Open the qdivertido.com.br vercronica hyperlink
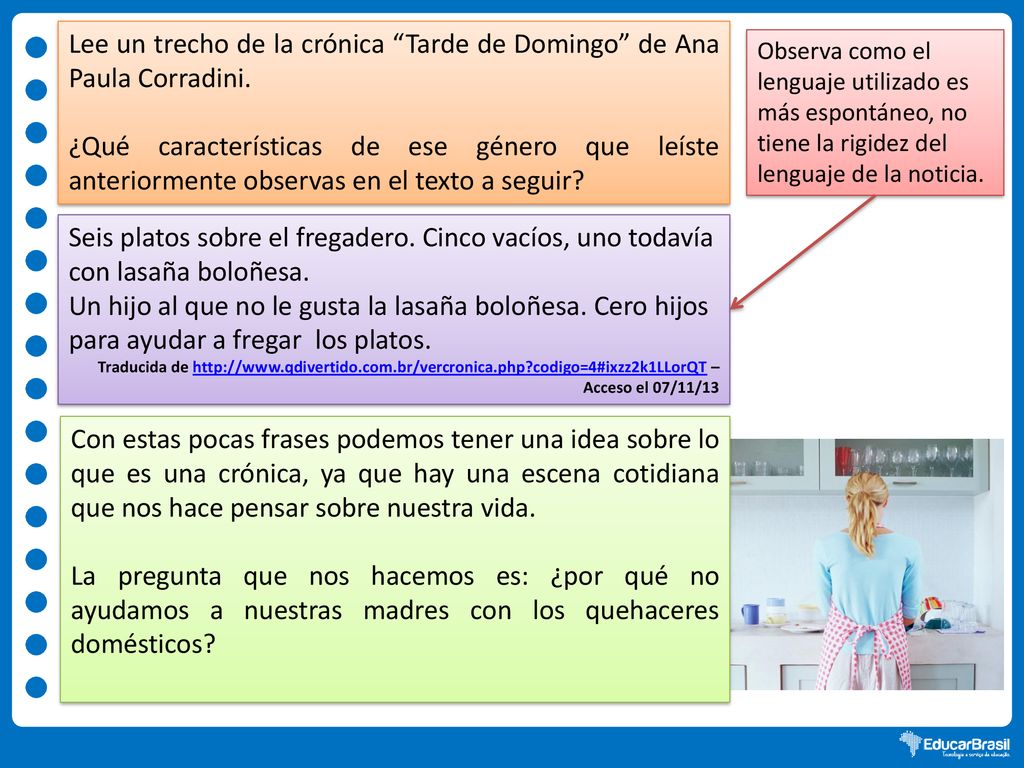 pyautogui.click(x=449, y=367)
